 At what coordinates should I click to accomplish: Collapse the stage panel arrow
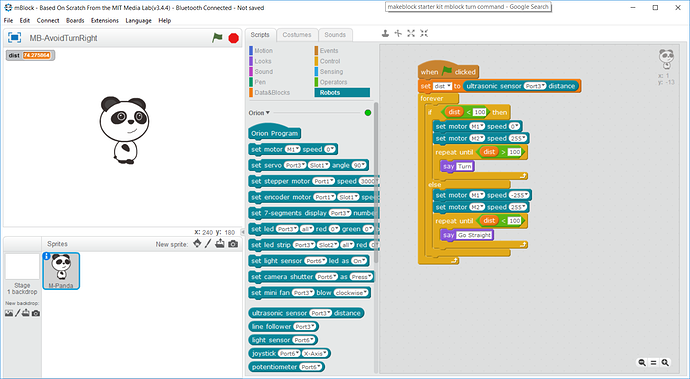click(242, 232)
